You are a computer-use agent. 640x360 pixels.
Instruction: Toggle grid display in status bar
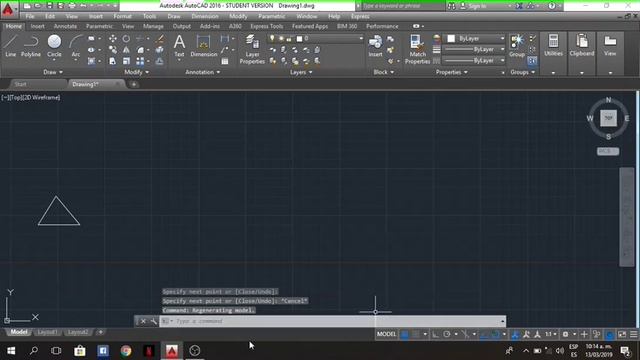pos(404,334)
